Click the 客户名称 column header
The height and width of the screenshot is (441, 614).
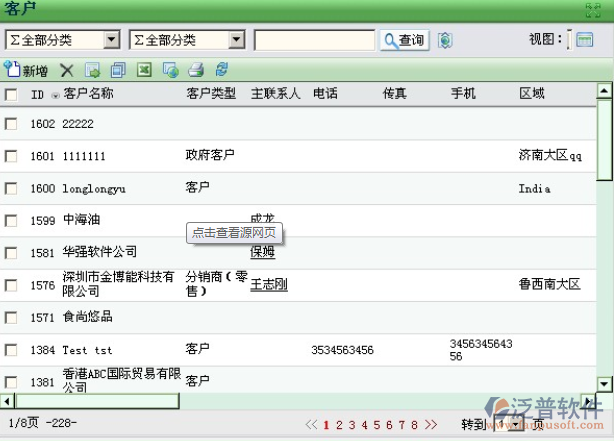point(88,94)
